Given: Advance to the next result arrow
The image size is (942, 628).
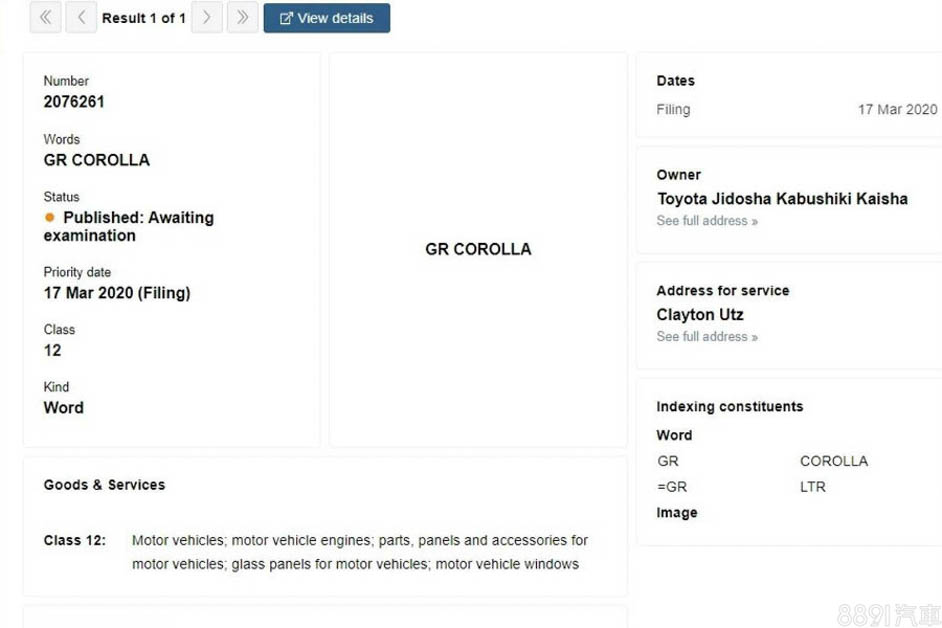Looking at the screenshot, I should pos(207,18).
